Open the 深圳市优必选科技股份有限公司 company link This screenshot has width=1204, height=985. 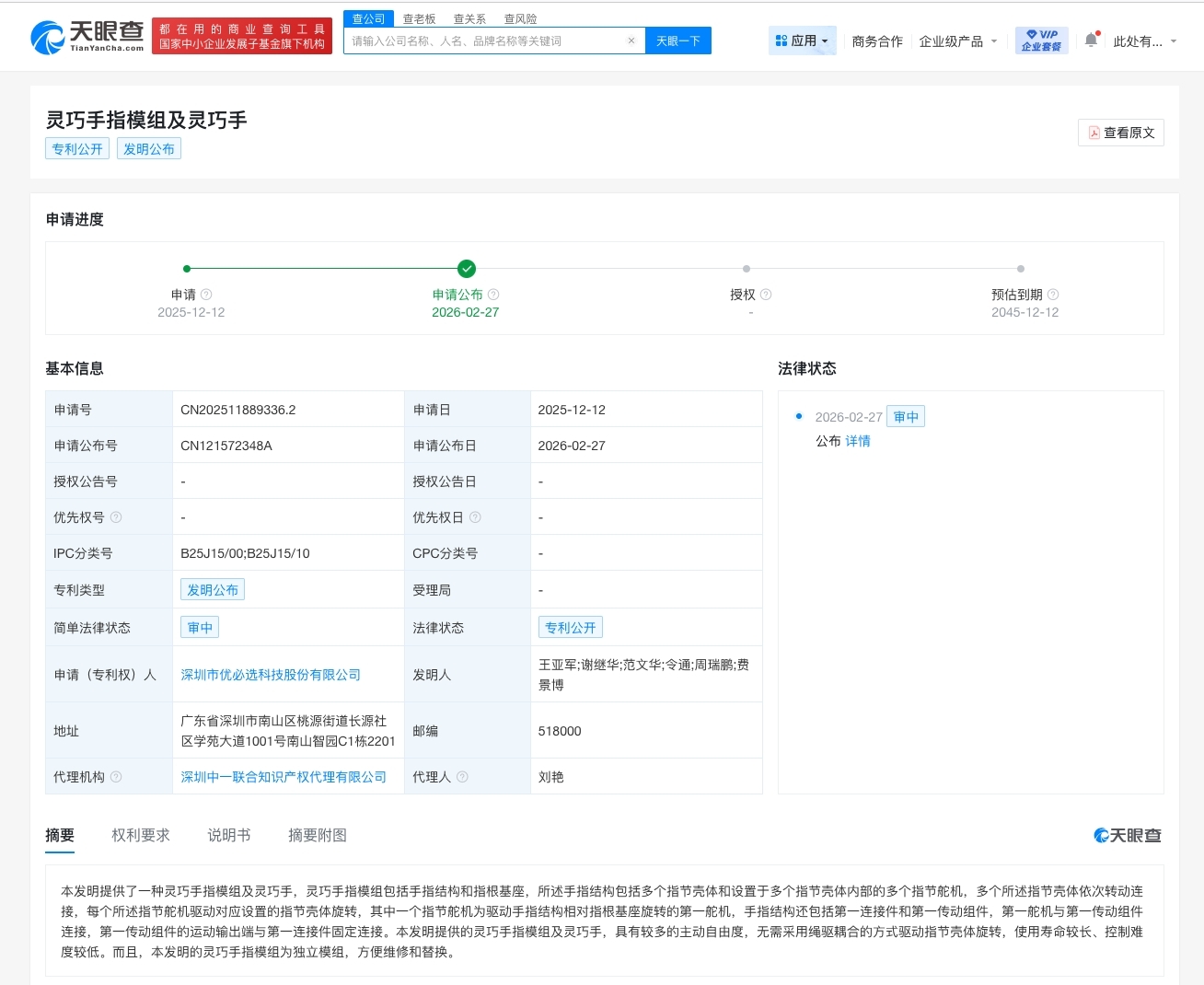click(x=270, y=674)
